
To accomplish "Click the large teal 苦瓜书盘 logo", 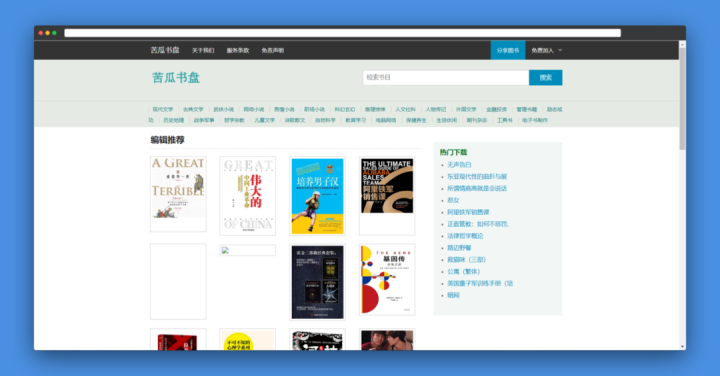I will [x=176, y=78].
